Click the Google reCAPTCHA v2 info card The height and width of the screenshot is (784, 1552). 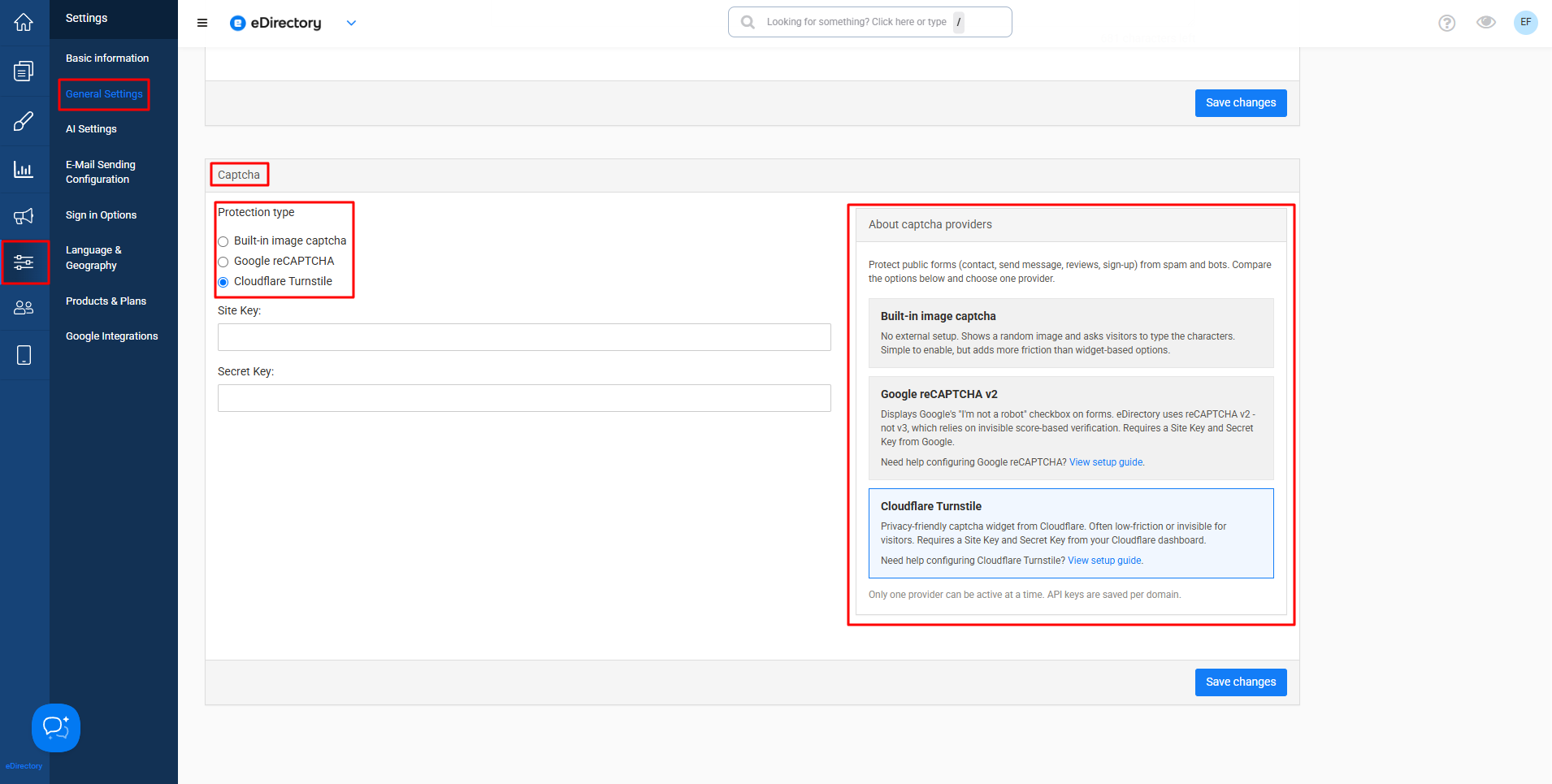[x=1071, y=428]
